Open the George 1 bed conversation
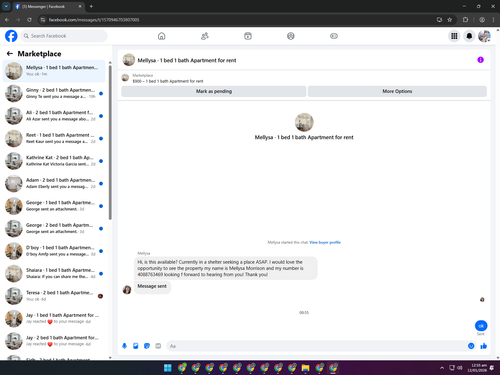Viewport: 500px width, 375px height. (x=54, y=206)
